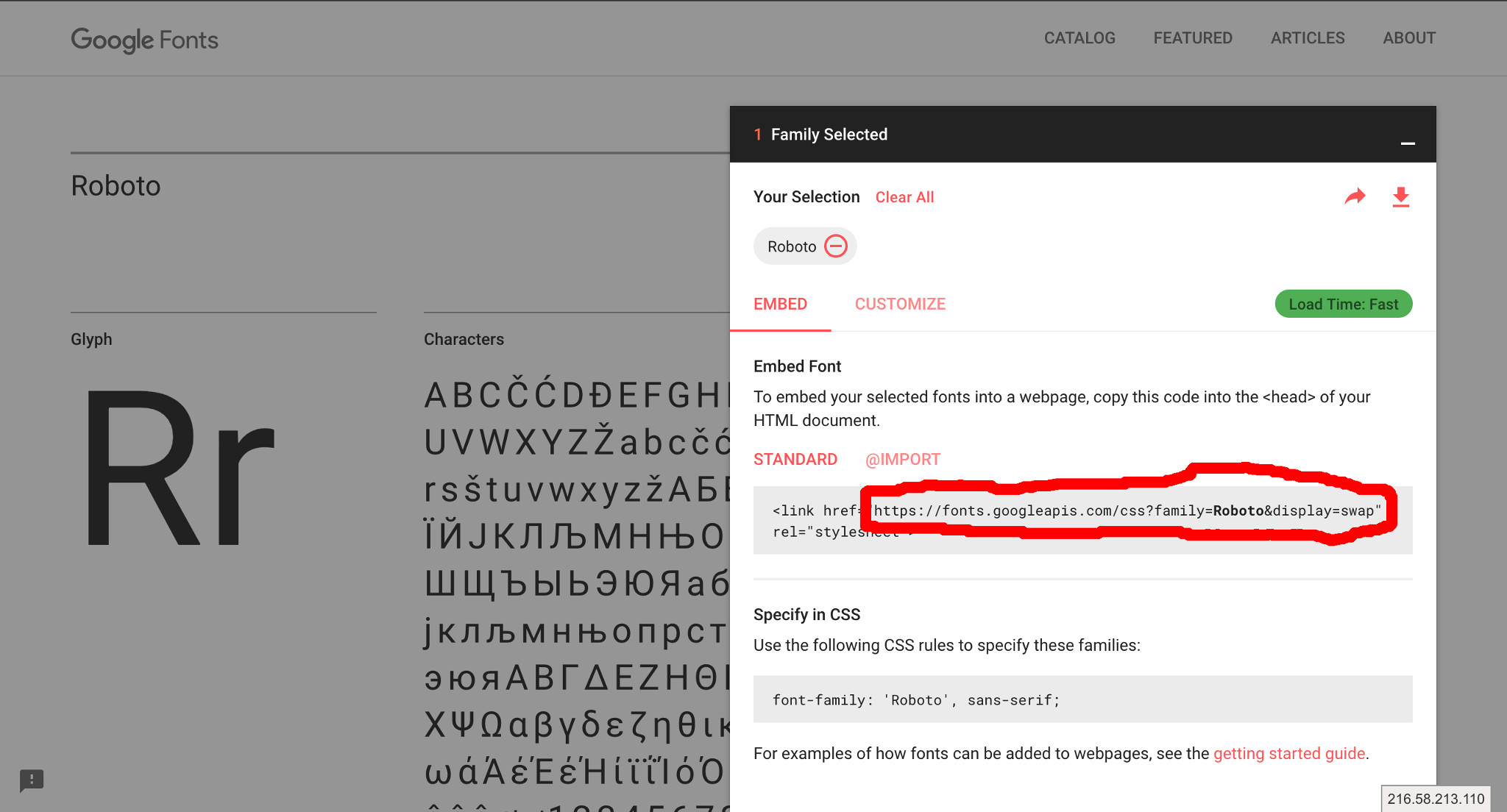Click the link href embed code box
Screen dimensions: 1507x812
pos(1083,520)
